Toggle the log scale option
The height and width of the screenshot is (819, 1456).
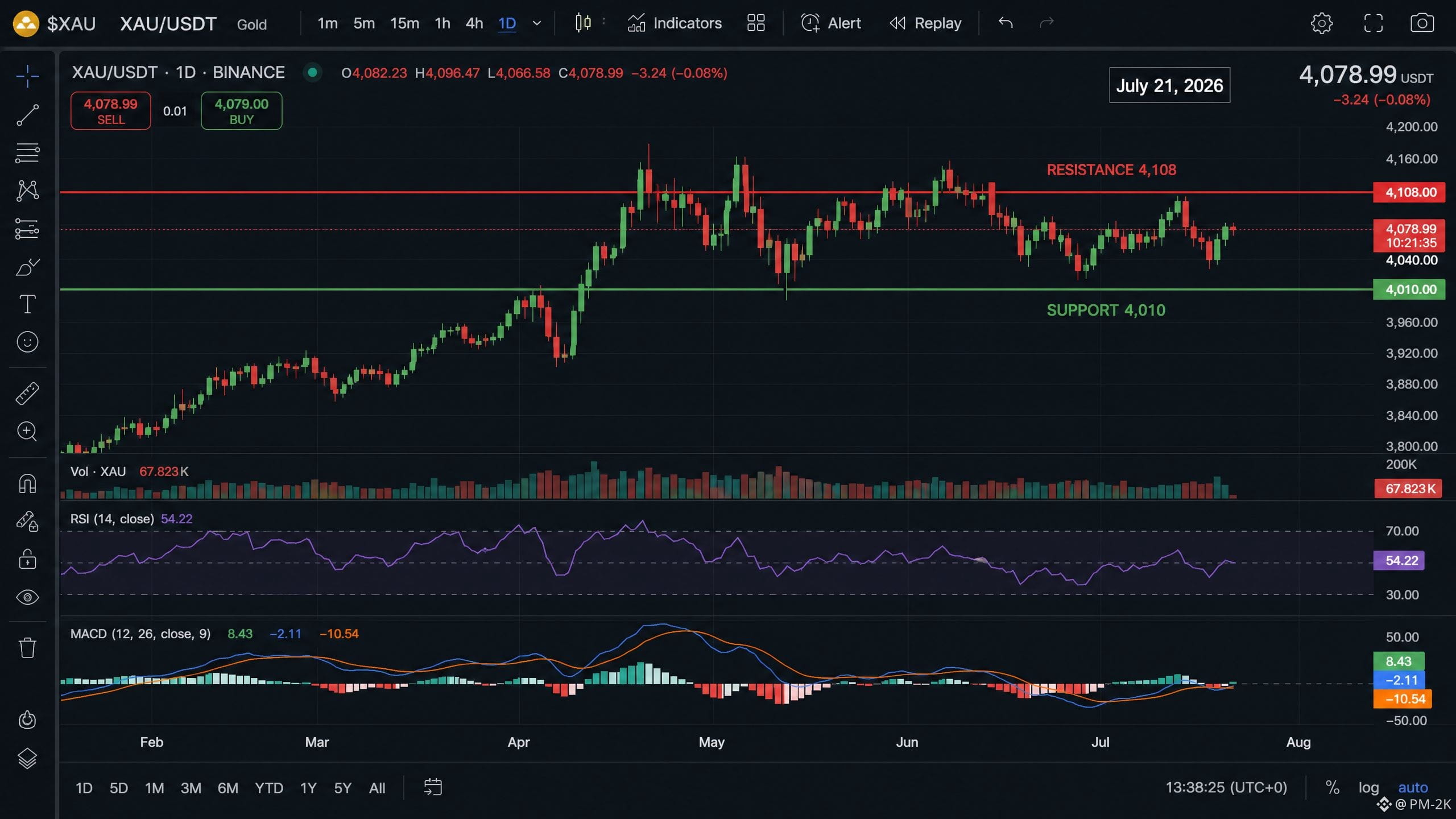point(1368,788)
